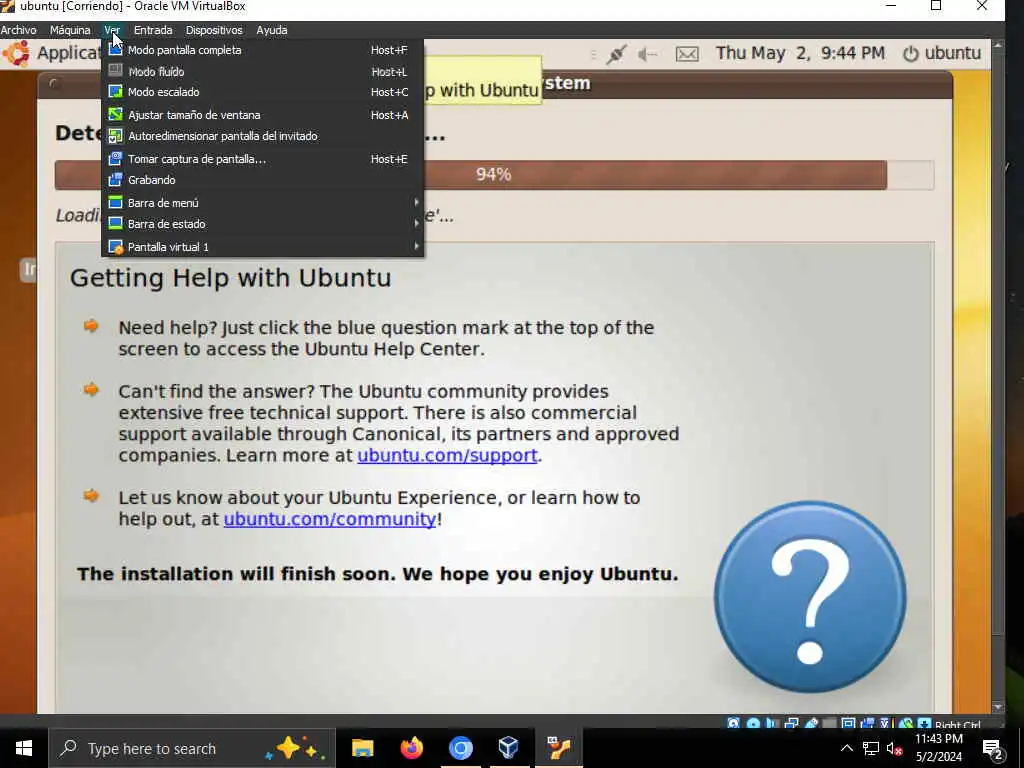
Task: Close the open Ver menu
Action: coord(112,30)
